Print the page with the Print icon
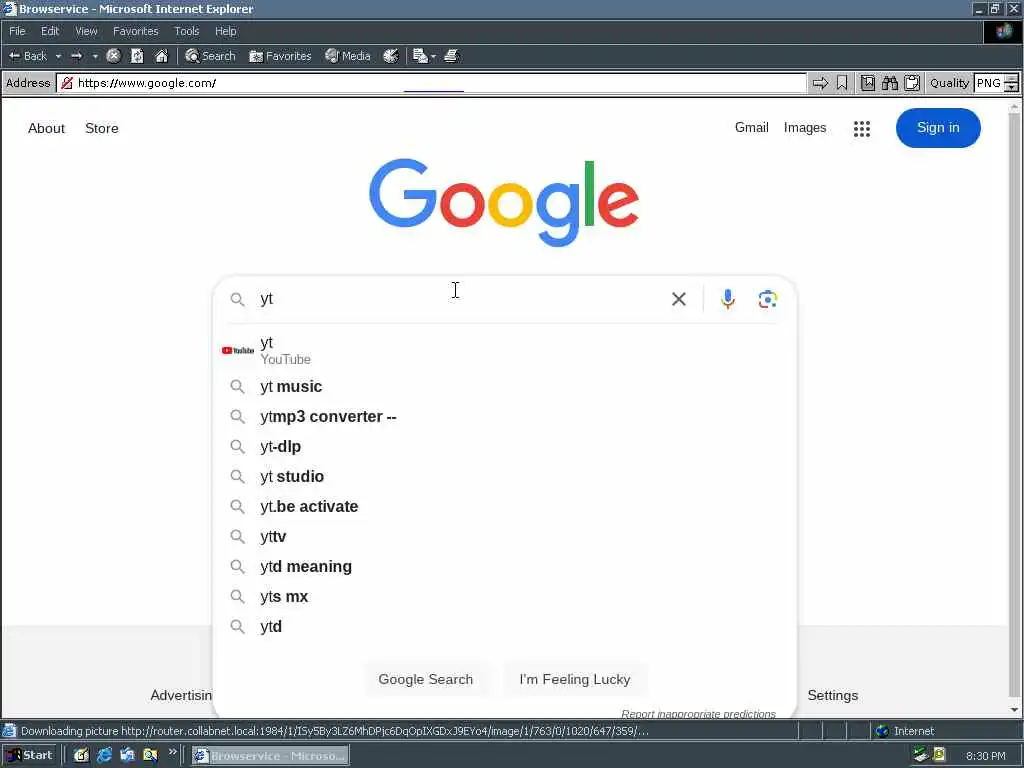1024x768 pixels. pos(451,56)
